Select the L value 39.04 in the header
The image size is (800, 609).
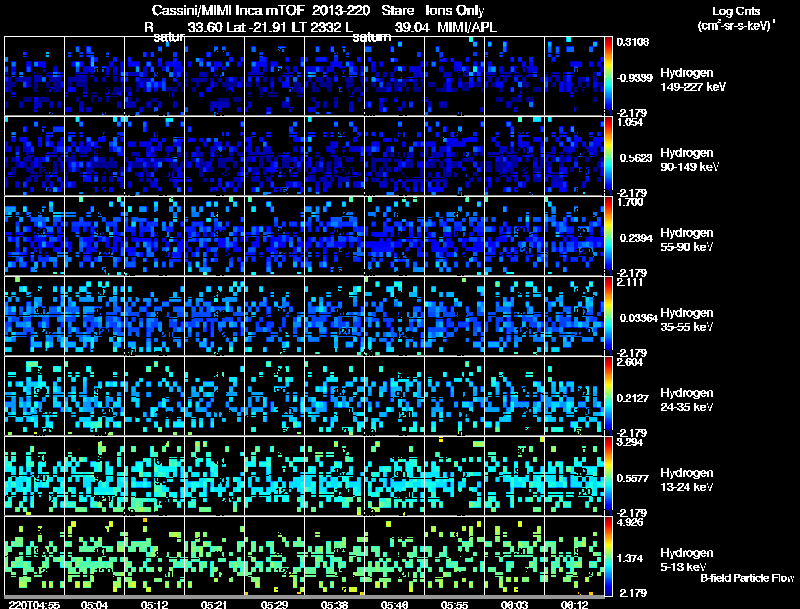(x=412, y=28)
